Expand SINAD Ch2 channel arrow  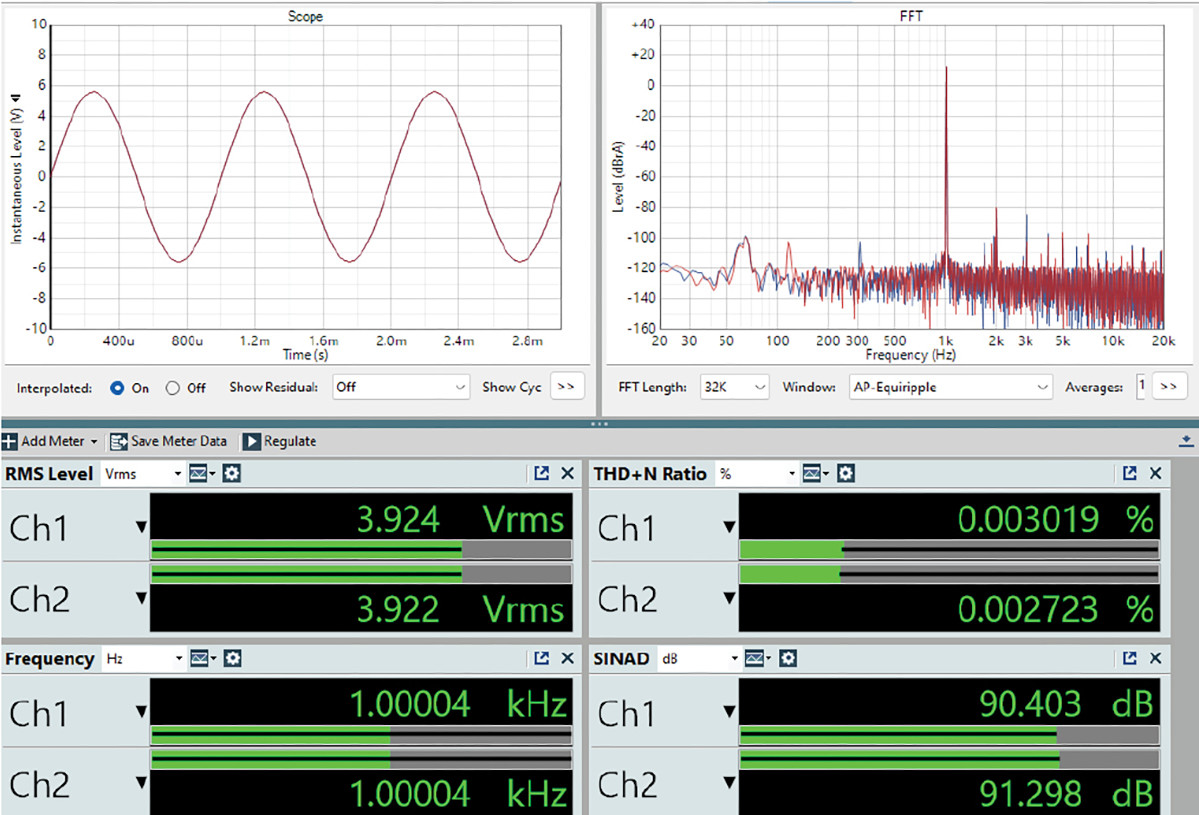click(x=729, y=782)
